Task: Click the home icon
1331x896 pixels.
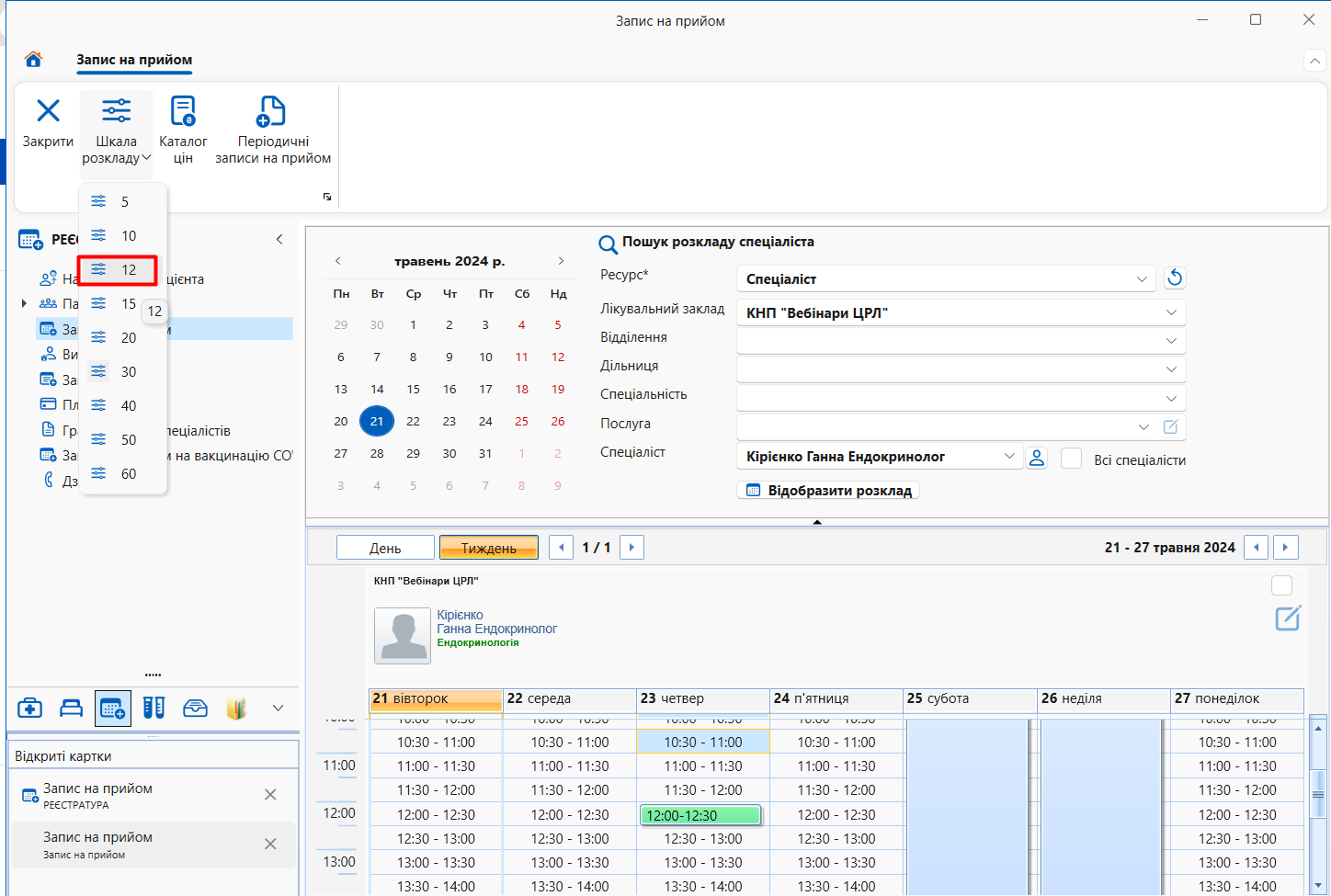Action: pos(33,60)
